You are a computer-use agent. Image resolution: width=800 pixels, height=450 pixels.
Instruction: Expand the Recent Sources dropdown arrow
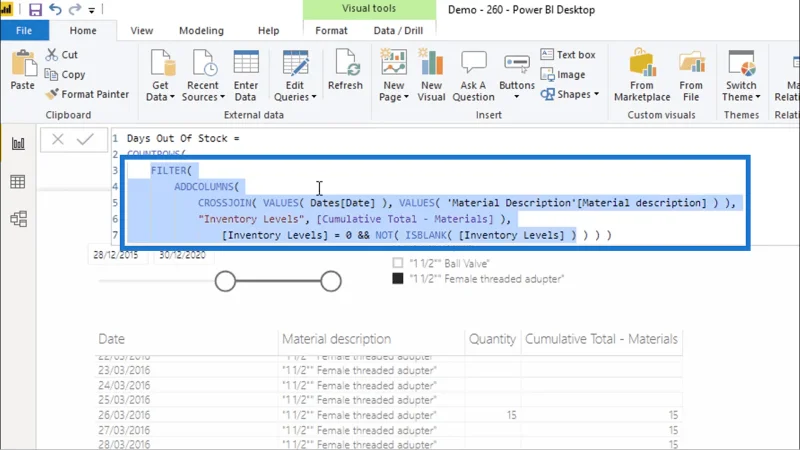[x=222, y=97]
